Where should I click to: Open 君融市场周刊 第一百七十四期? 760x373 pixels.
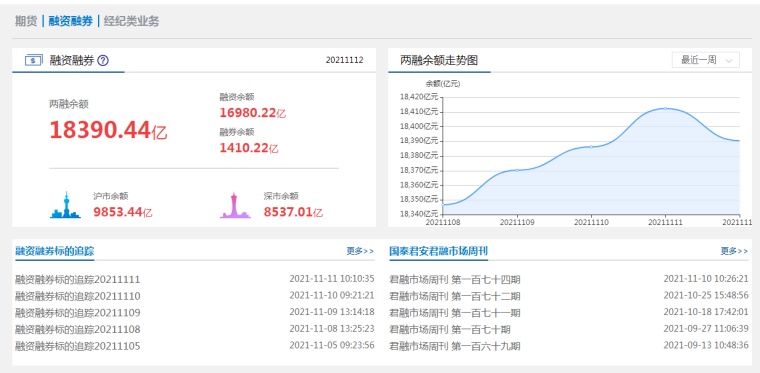pos(455,280)
